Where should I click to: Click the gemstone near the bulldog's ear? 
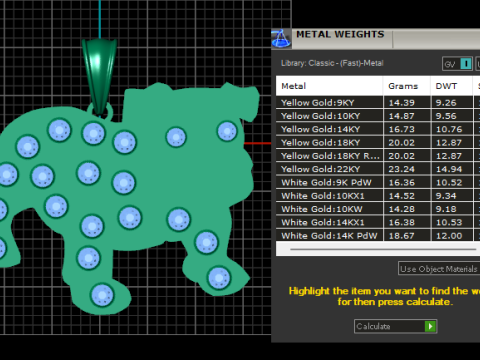click(227, 131)
